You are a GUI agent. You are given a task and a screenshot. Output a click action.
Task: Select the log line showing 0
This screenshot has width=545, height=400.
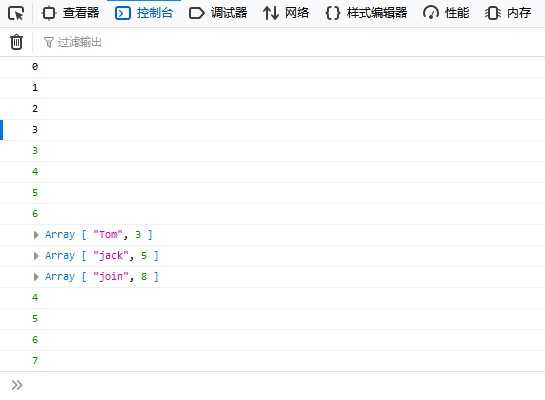tap(272, 67)
